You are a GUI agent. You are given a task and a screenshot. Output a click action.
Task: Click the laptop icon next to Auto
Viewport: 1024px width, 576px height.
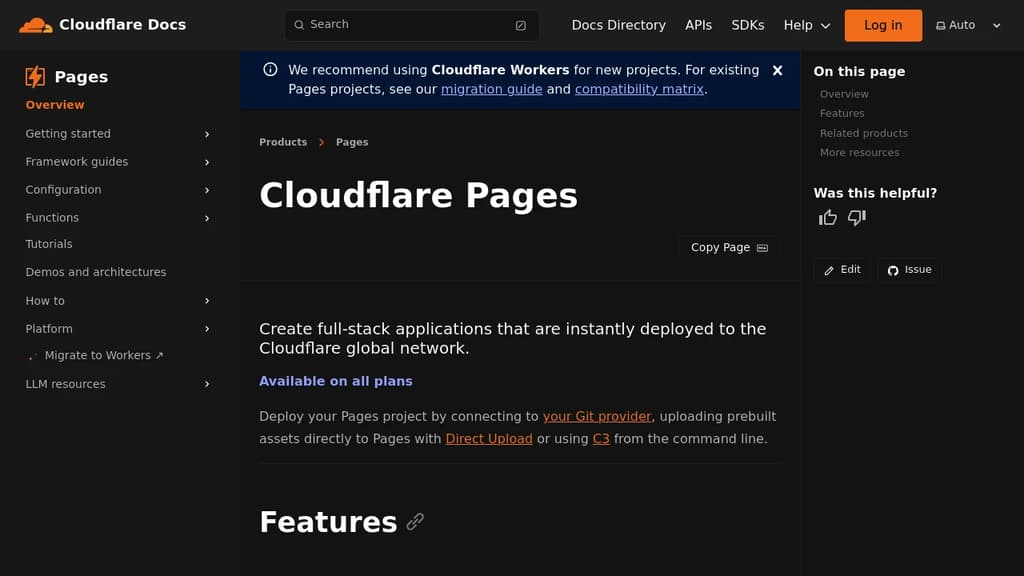[x=940, y=25]
